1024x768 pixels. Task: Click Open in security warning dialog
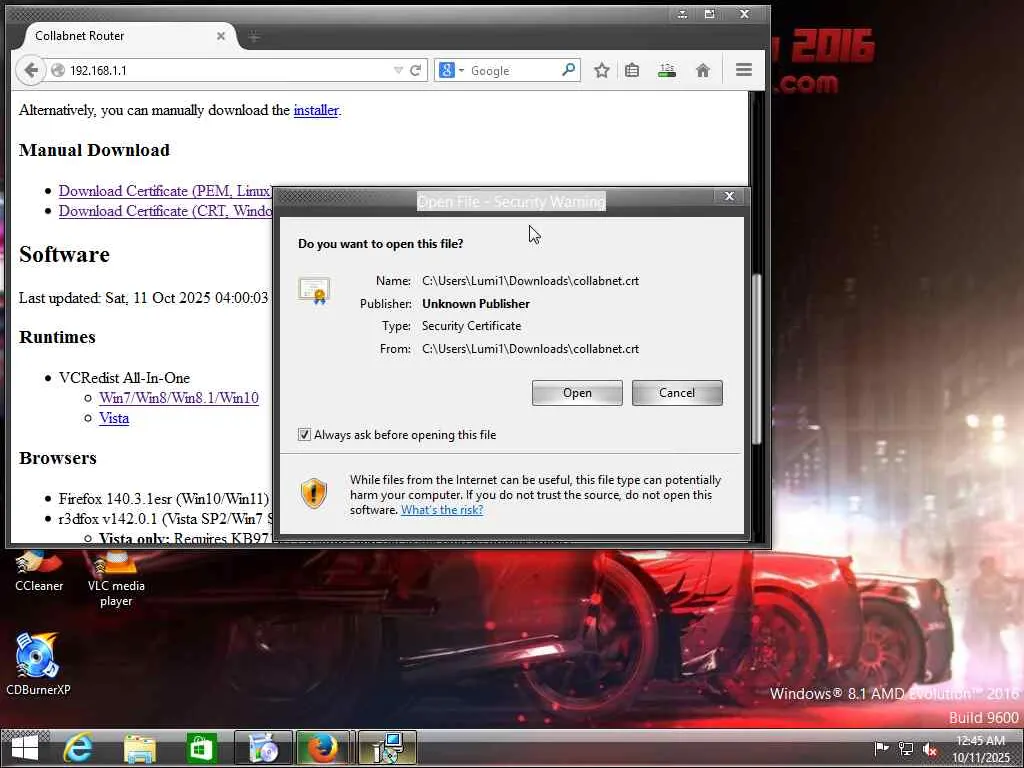(577, 393)
